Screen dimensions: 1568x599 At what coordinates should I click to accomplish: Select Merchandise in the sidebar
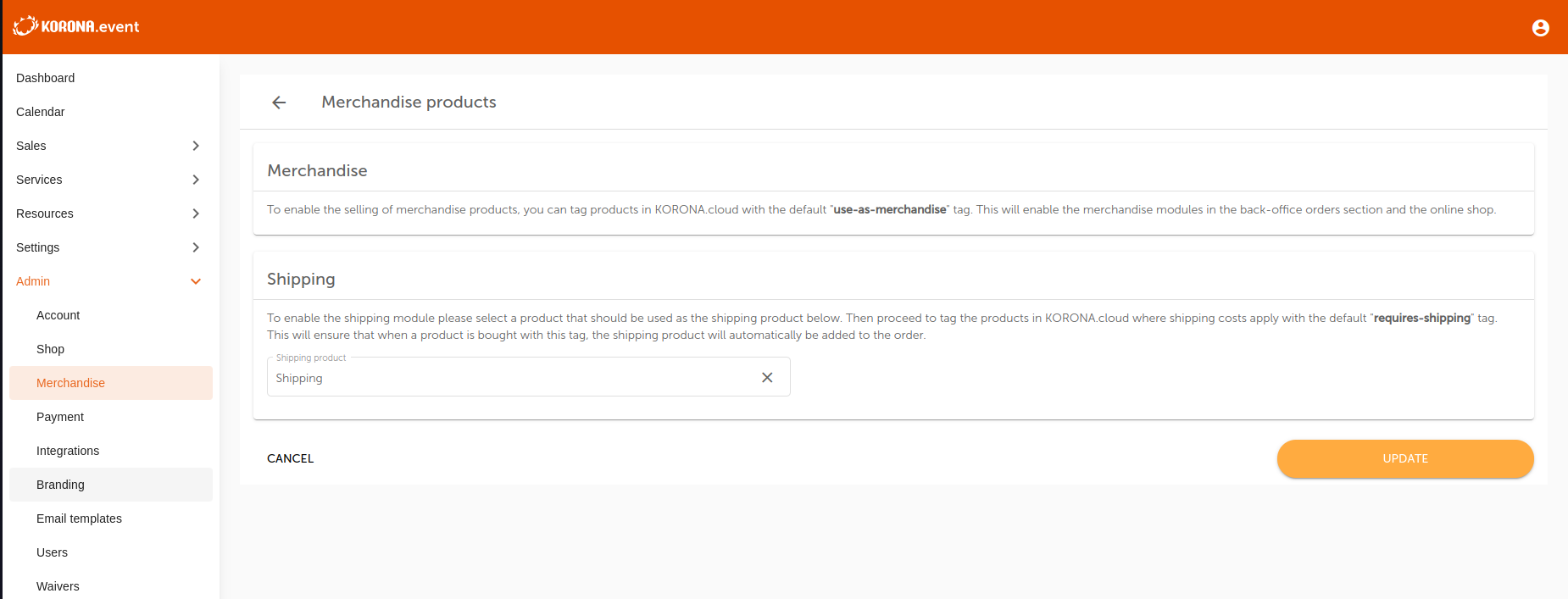(111, 383)
